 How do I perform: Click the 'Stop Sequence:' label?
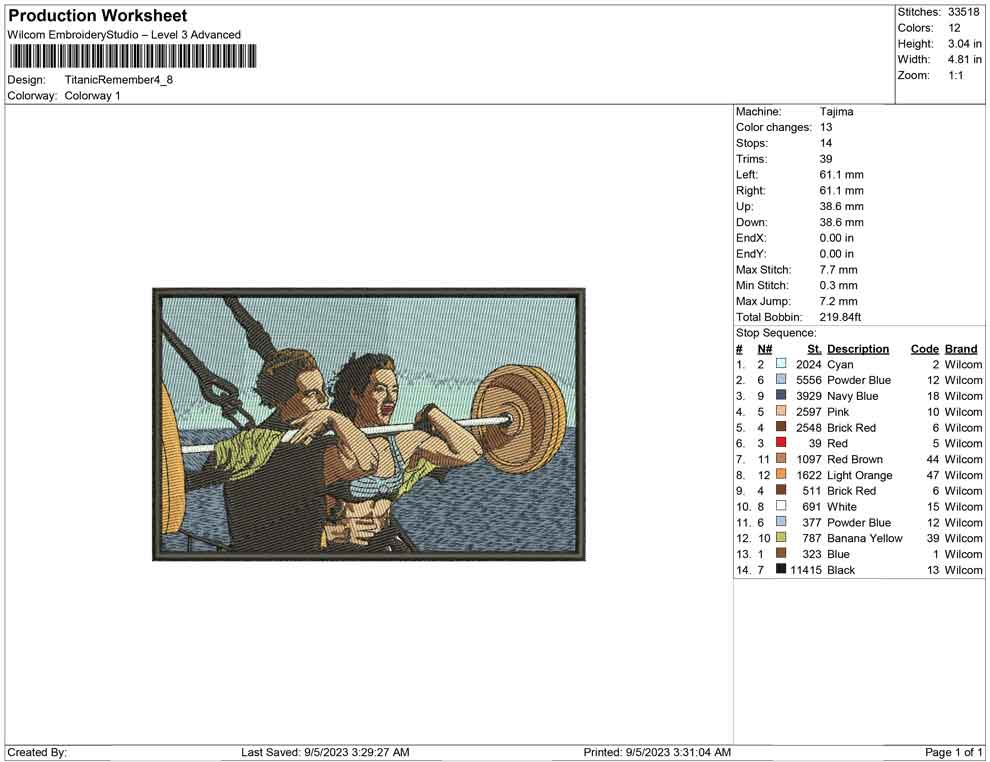[x=776, y=333]
